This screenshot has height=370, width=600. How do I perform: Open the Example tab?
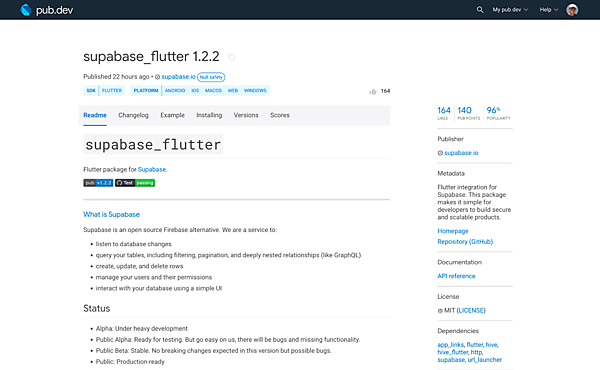[172, 115]
